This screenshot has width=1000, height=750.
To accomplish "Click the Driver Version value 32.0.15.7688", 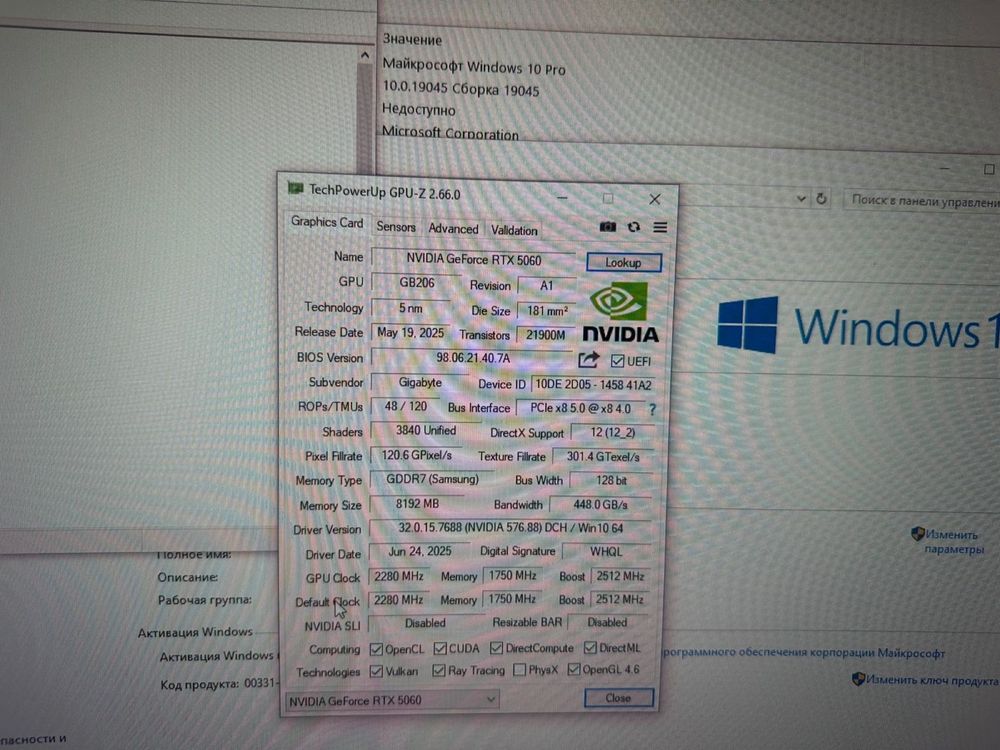I will pos(510,528).
